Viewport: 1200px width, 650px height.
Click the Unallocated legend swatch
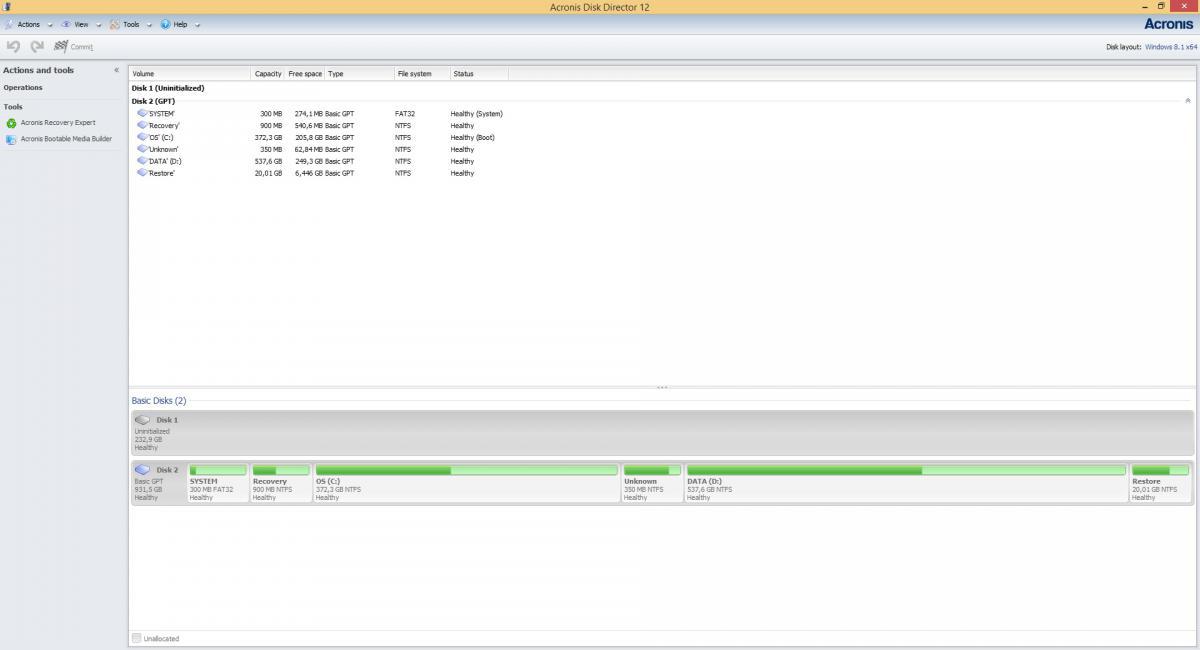pos(136,638)
